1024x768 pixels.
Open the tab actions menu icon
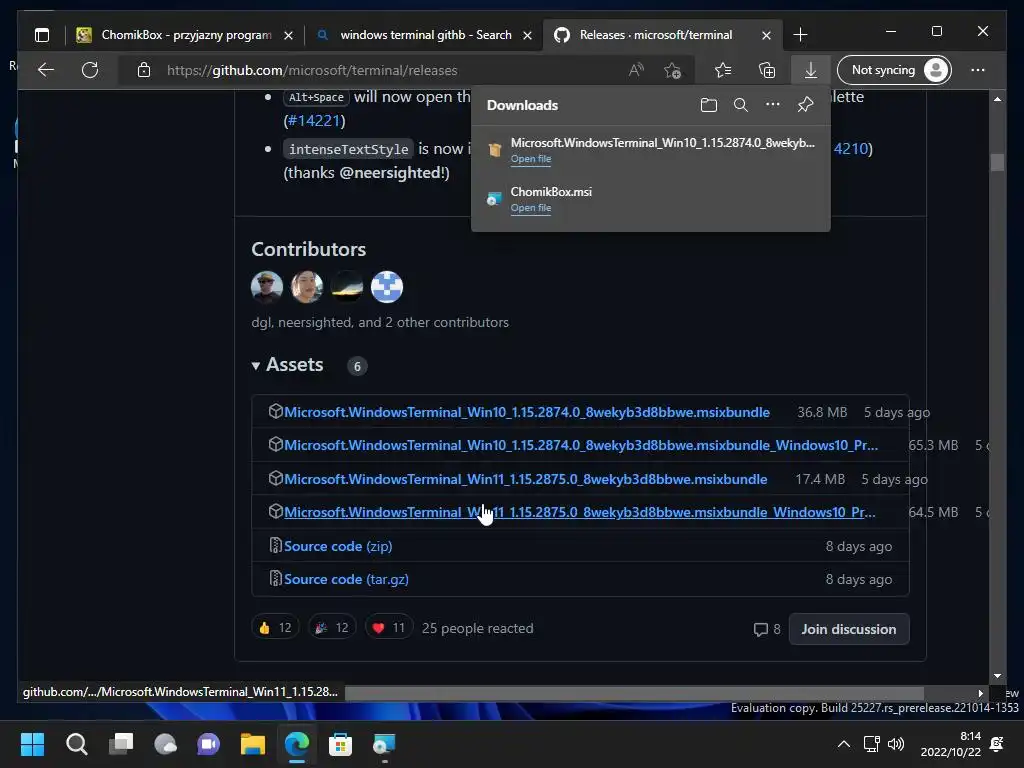pos(42,35)
